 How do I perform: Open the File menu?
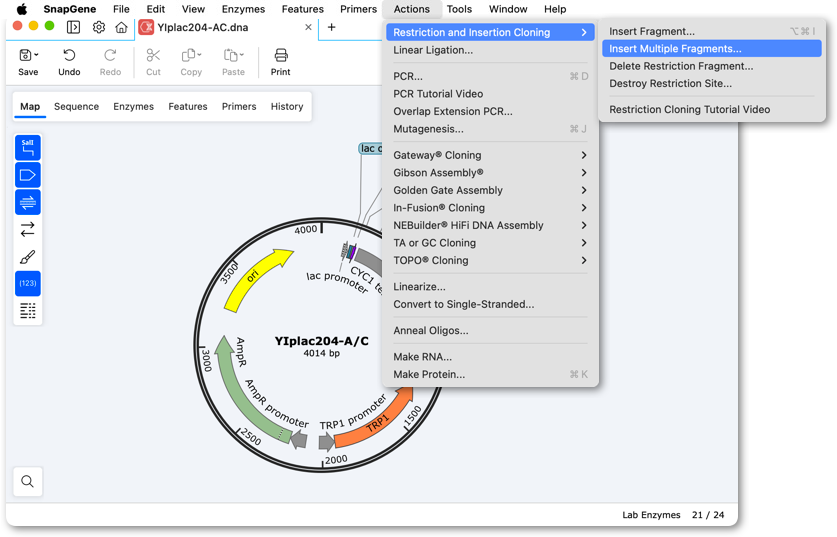click(x=121, y=9)
